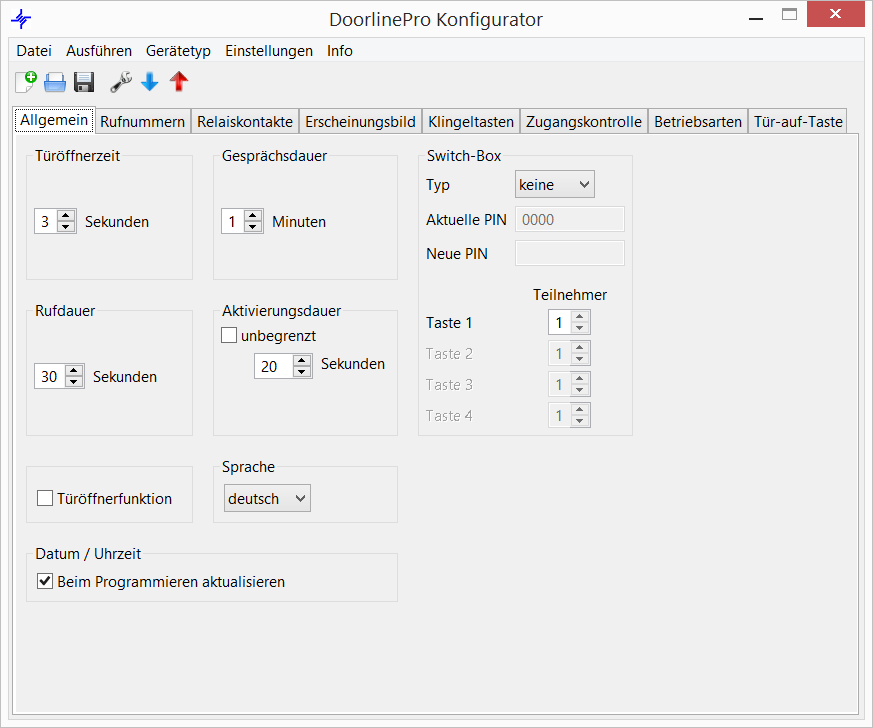
Task: Enable the unbegrenzt checkbox
Action: [x=229, y=335]
